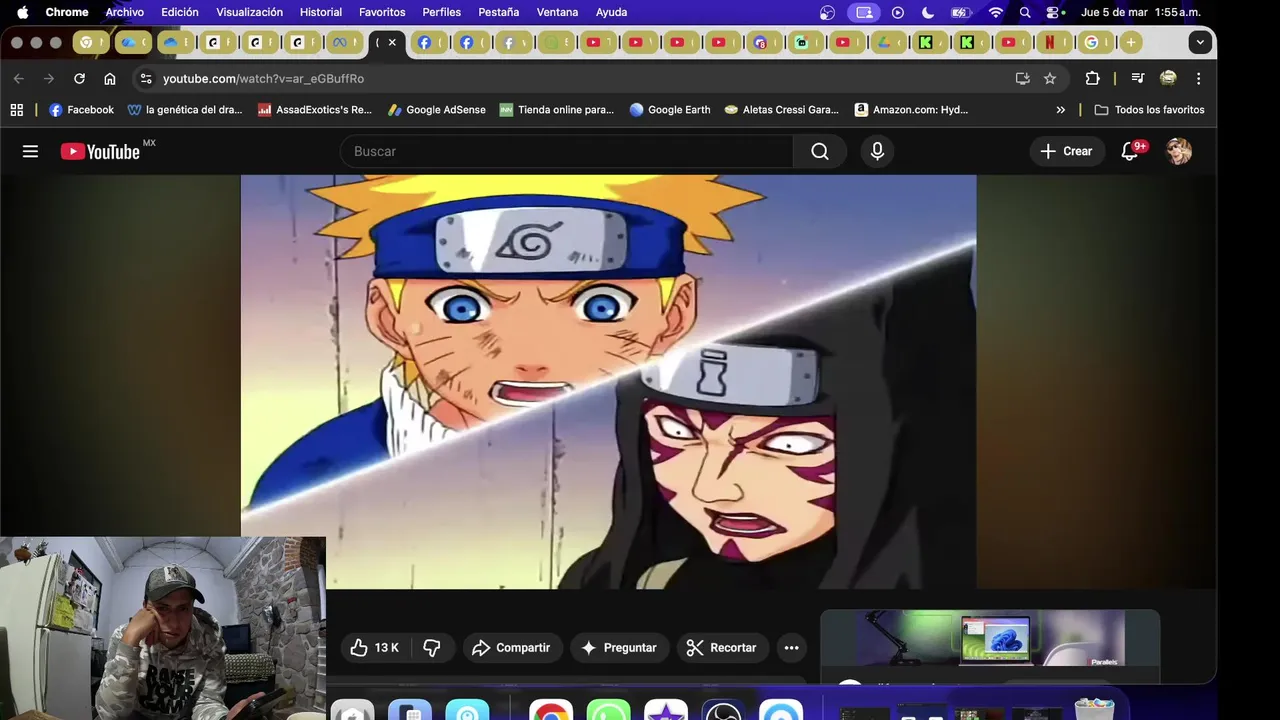
Task: Open Google Earth bookmark
Action: [x=669, y=110]
